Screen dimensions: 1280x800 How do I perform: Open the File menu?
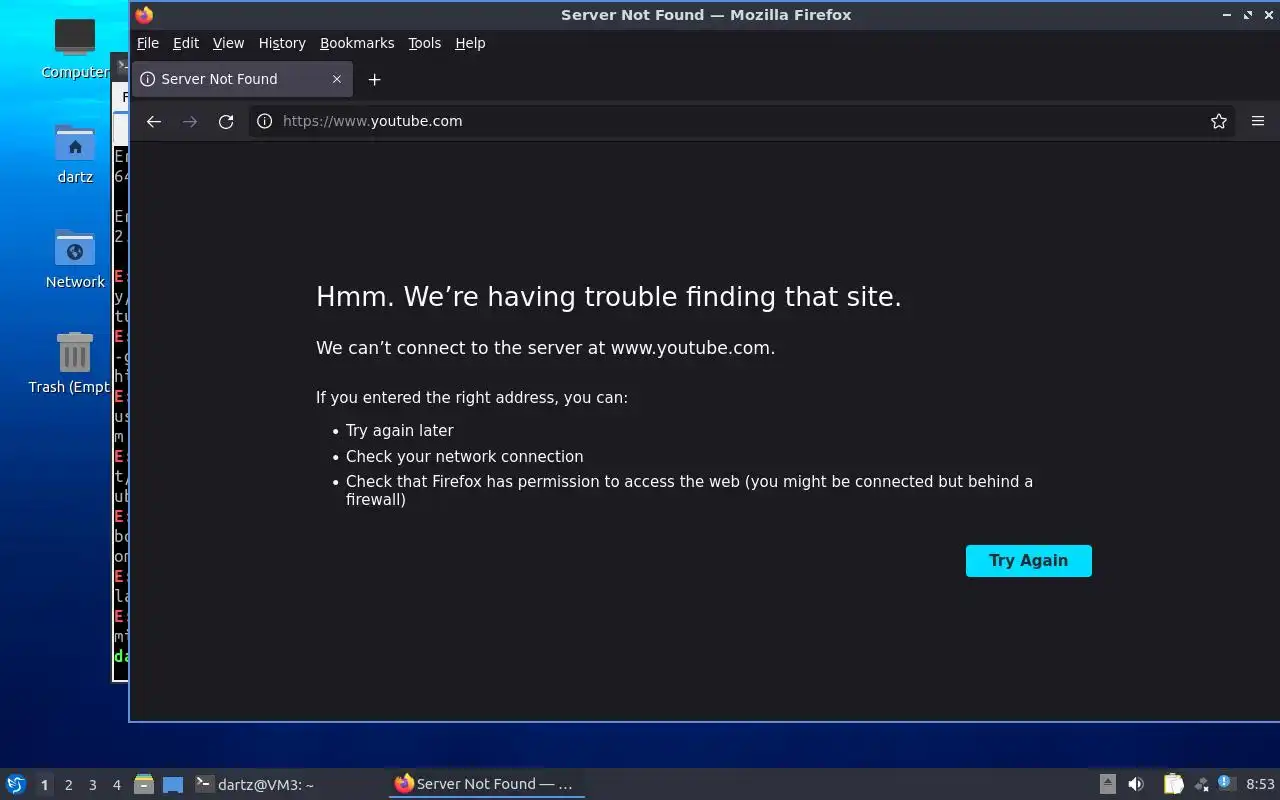coord(148,43)
